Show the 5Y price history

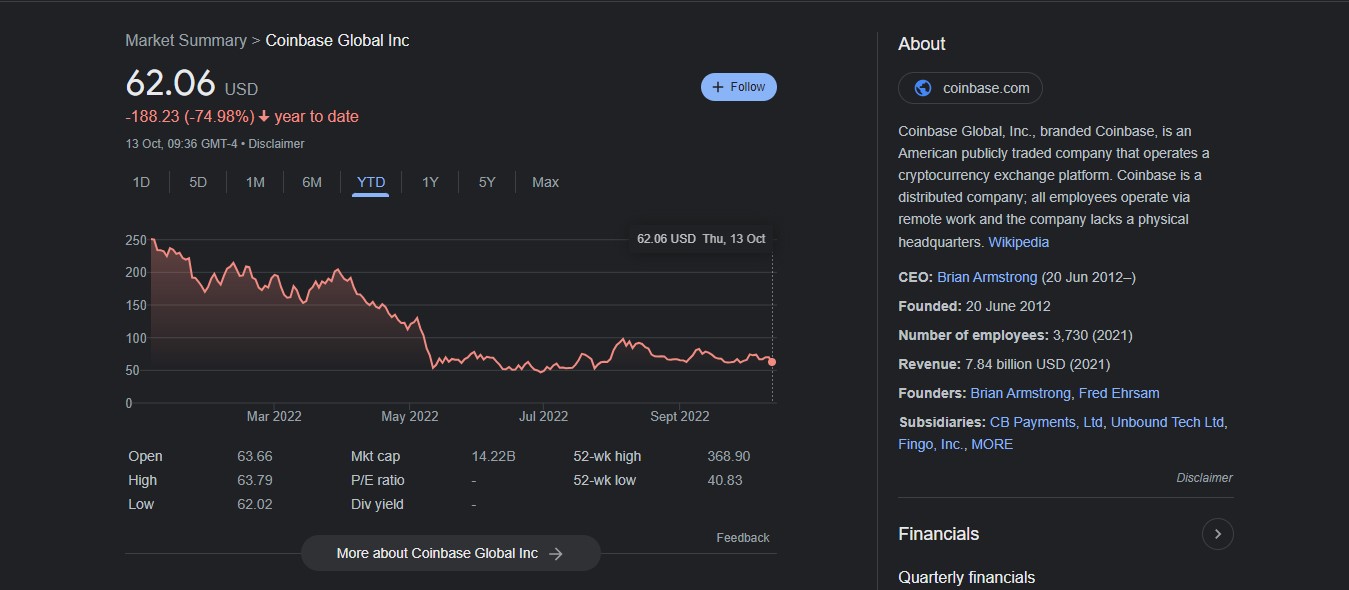487,182
